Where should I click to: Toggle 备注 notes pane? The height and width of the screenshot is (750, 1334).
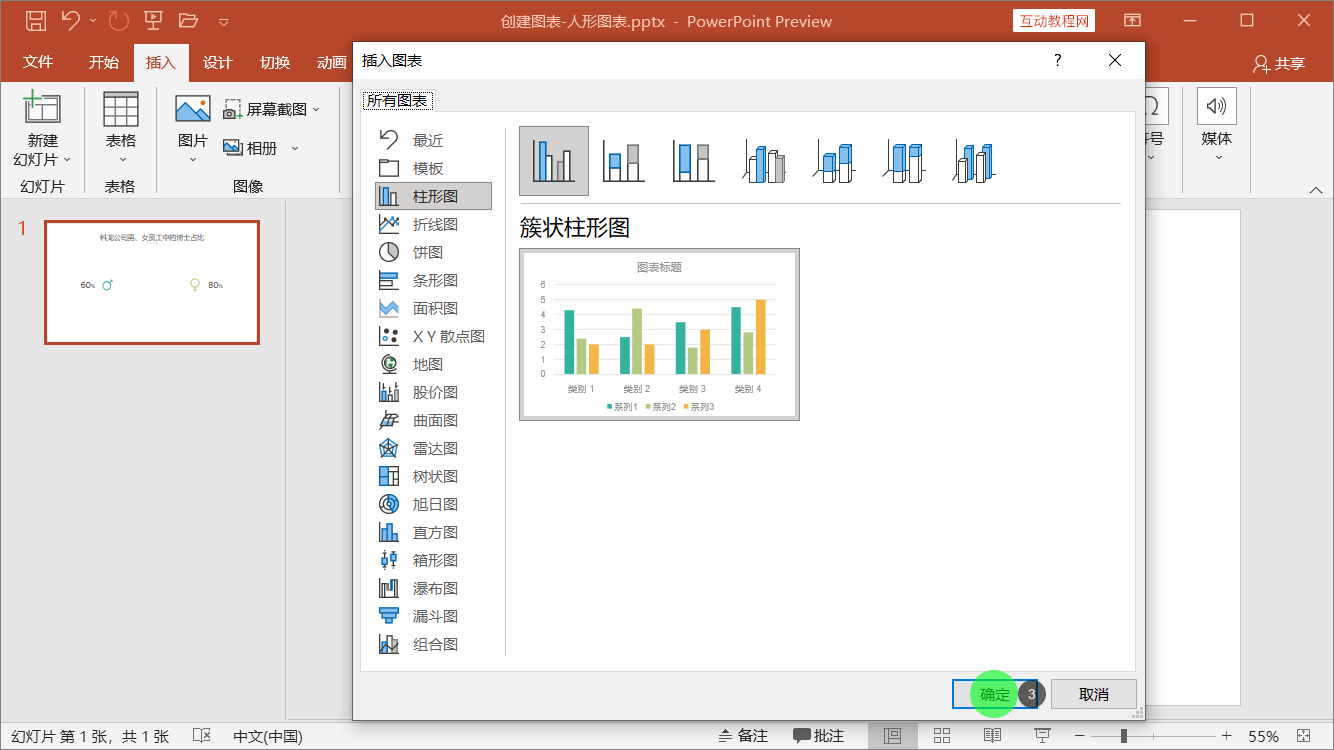(743, 736)
